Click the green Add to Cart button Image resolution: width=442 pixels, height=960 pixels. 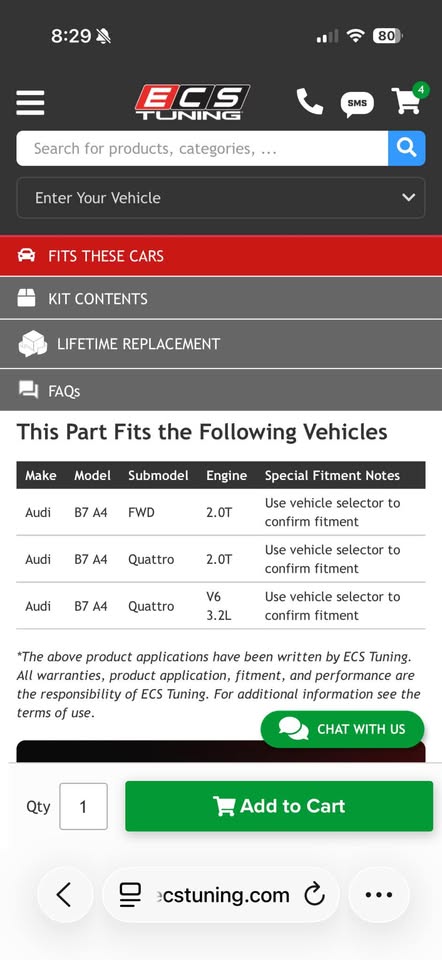pos(279,806)
